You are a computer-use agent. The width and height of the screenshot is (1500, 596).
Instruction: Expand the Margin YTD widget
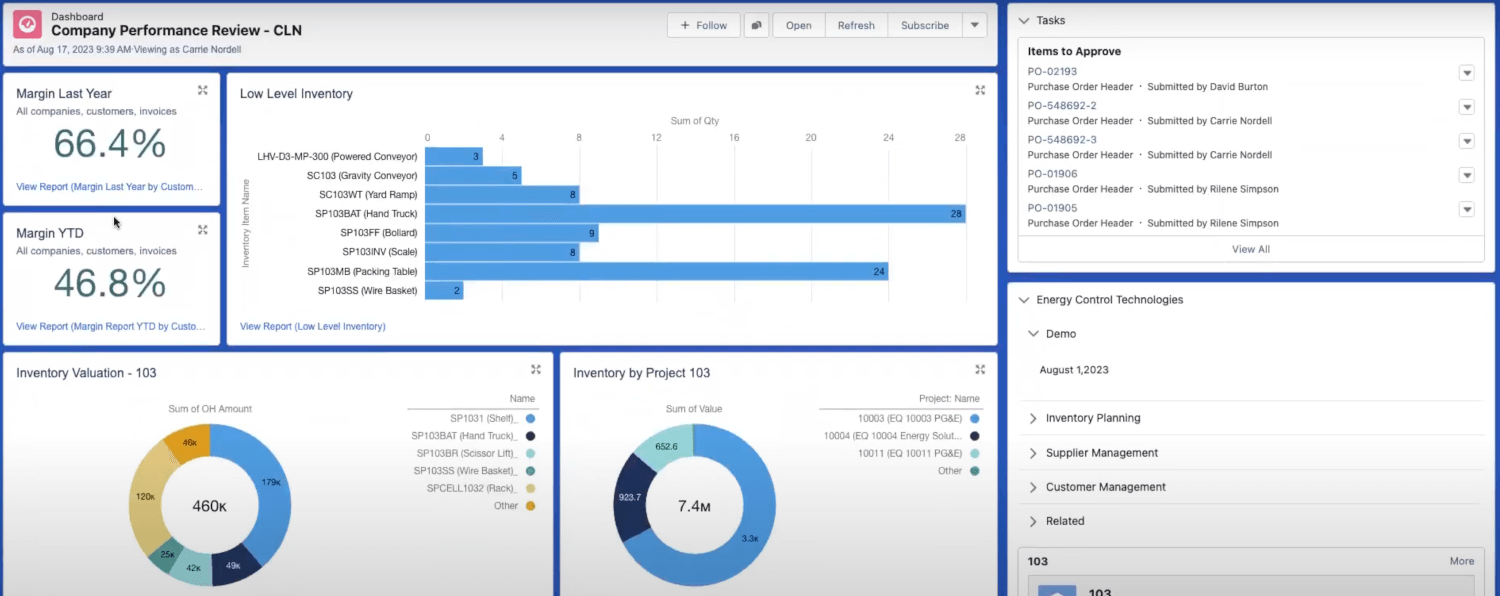pos(203,229)
